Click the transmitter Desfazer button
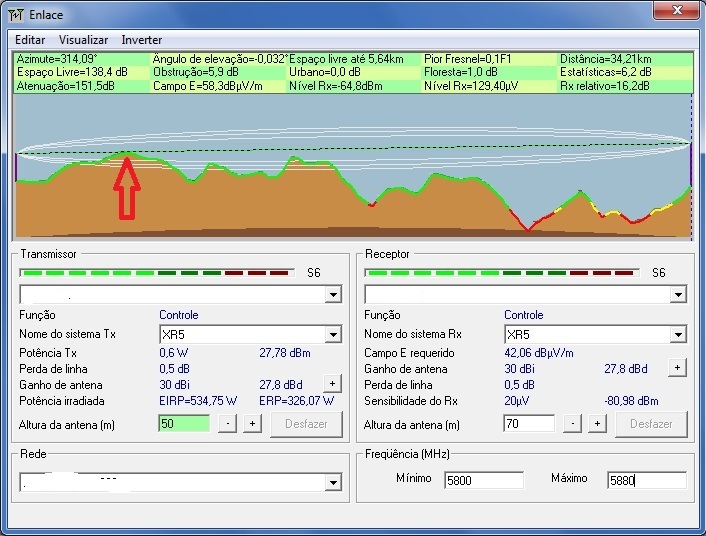Screen dimensions: 706x536 click(306, 424)
